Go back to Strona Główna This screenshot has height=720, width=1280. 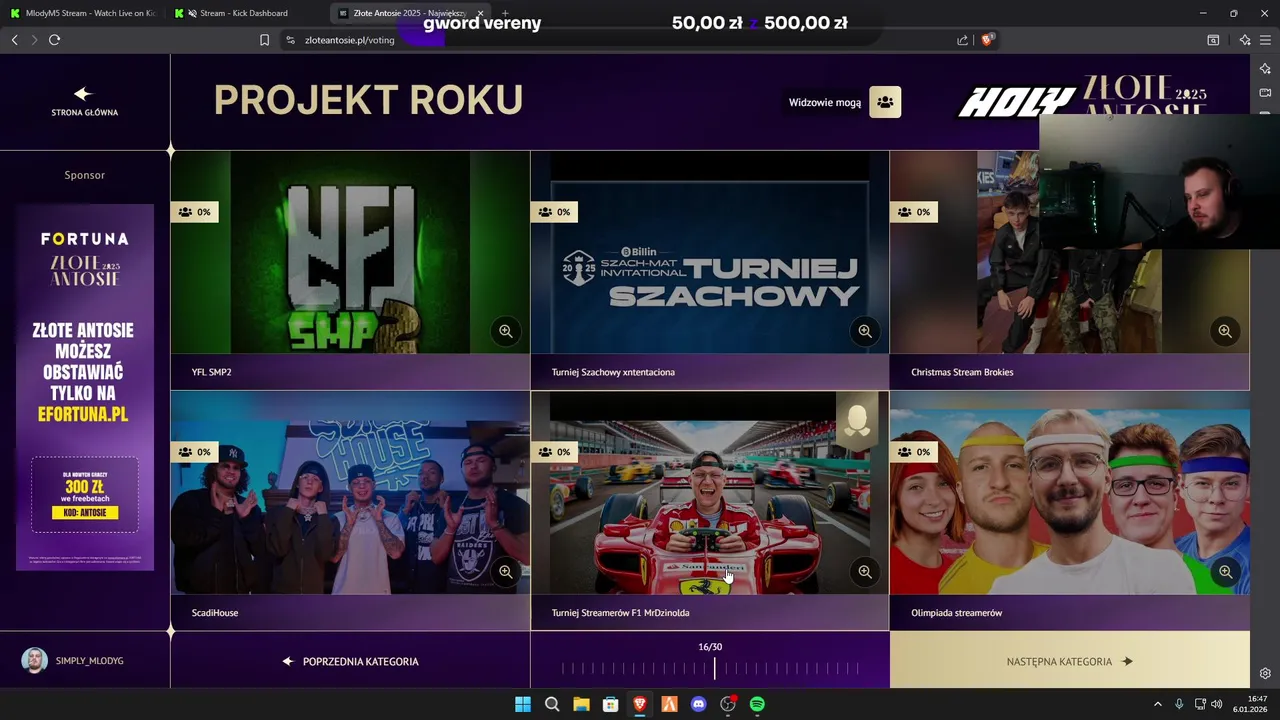[84, 101]
